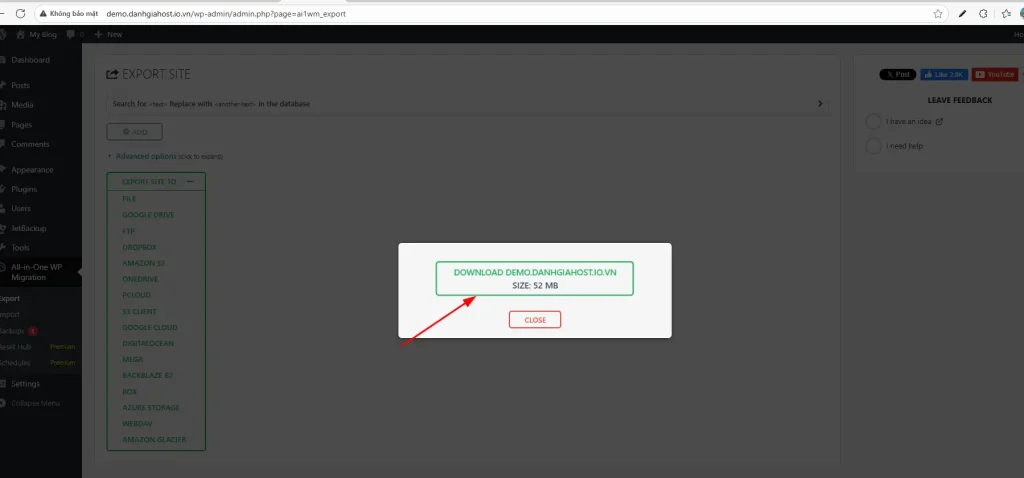Click the Collapse Menu arrow icon
The height and width of the screenshot is (478, 1024).
pos(4,404)
